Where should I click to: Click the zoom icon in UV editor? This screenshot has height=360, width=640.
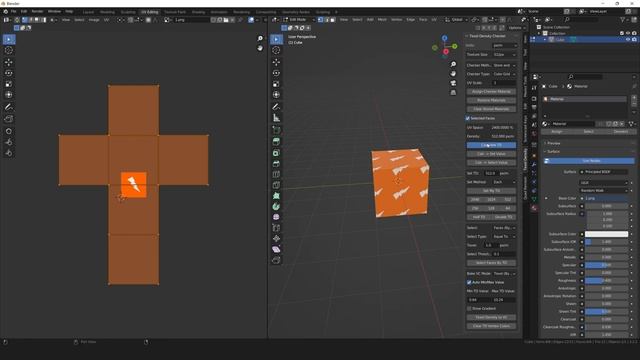(260, 38)
